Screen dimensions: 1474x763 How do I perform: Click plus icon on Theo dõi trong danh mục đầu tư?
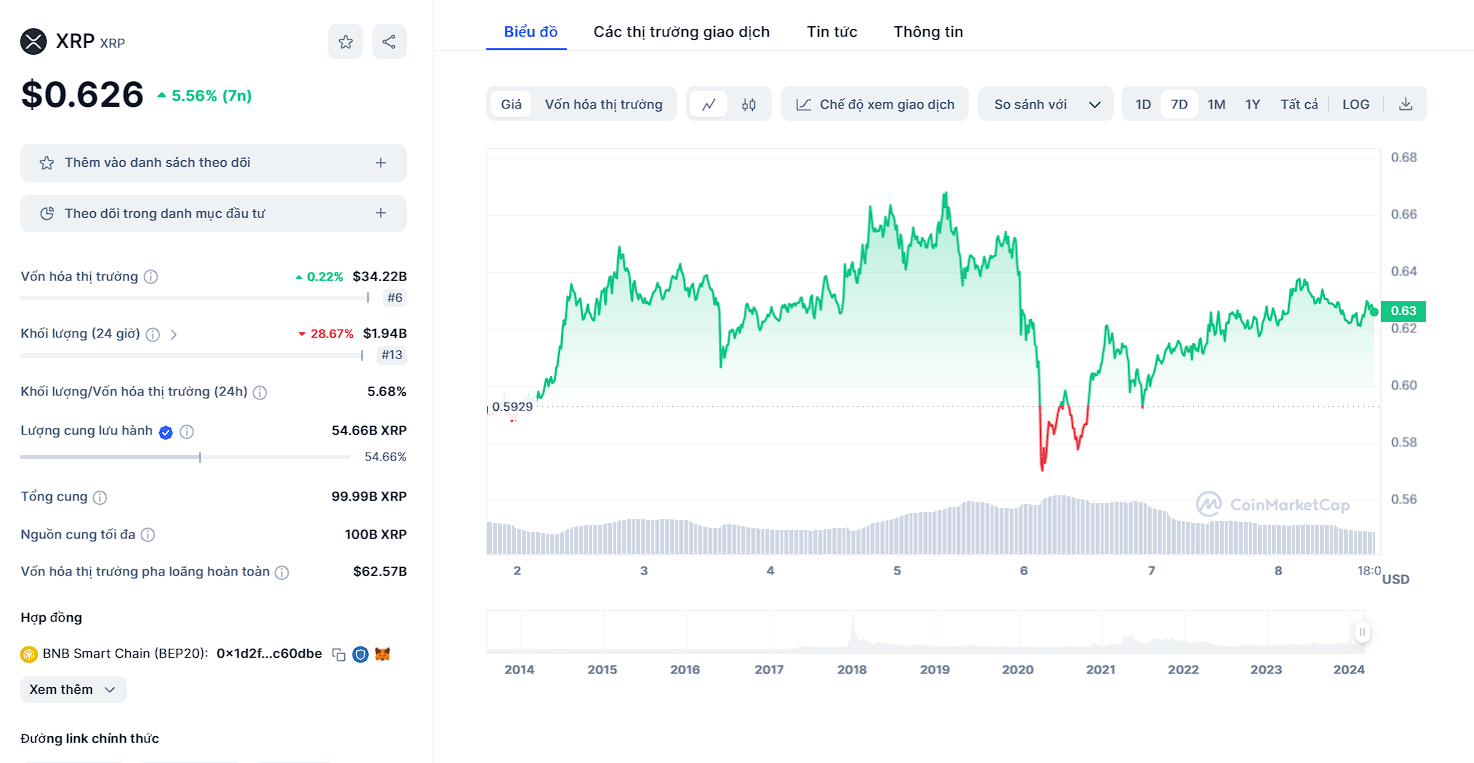click(x=381, y=213)
